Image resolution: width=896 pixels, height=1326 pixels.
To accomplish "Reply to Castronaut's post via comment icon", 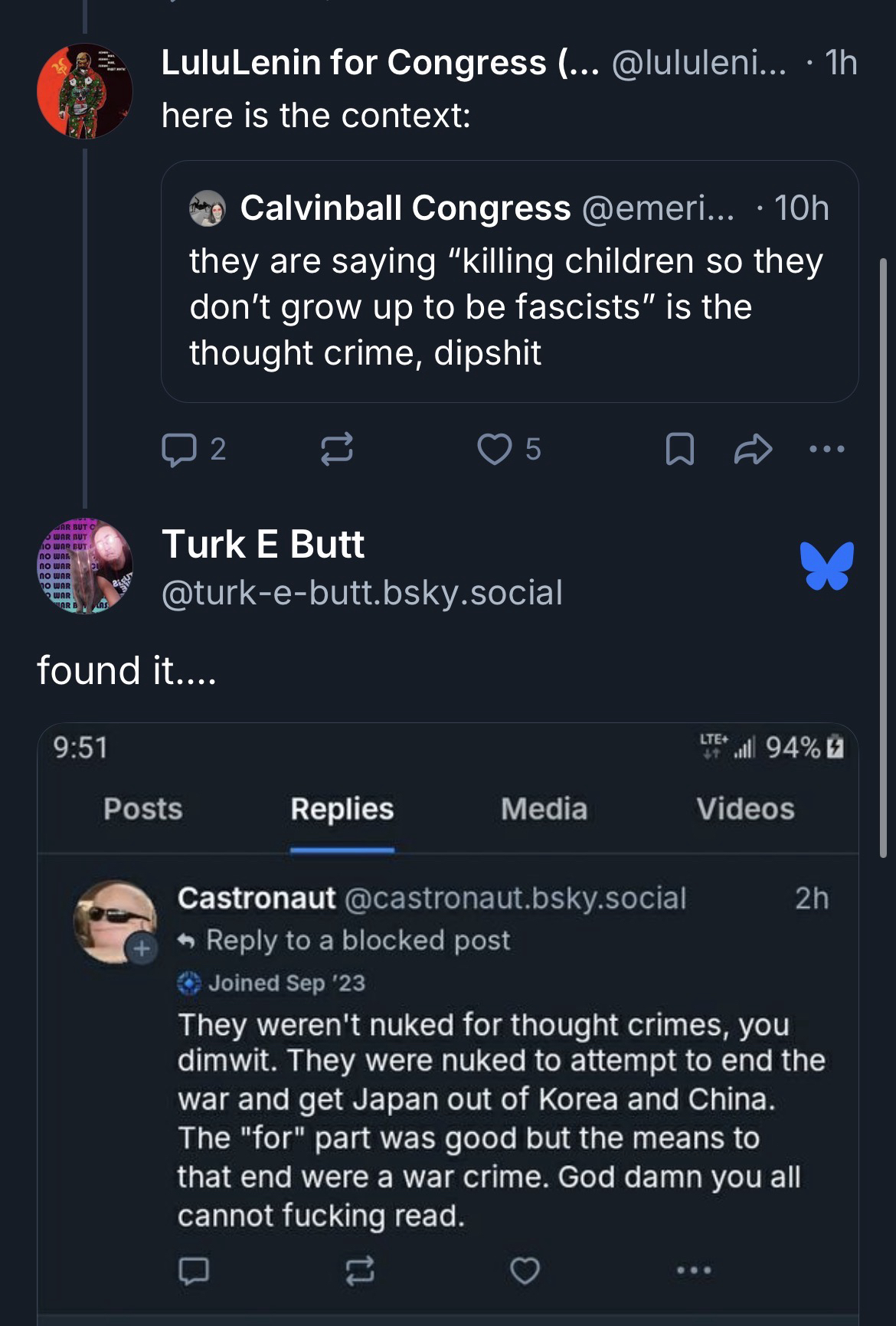I will [x=193, y=1271].
